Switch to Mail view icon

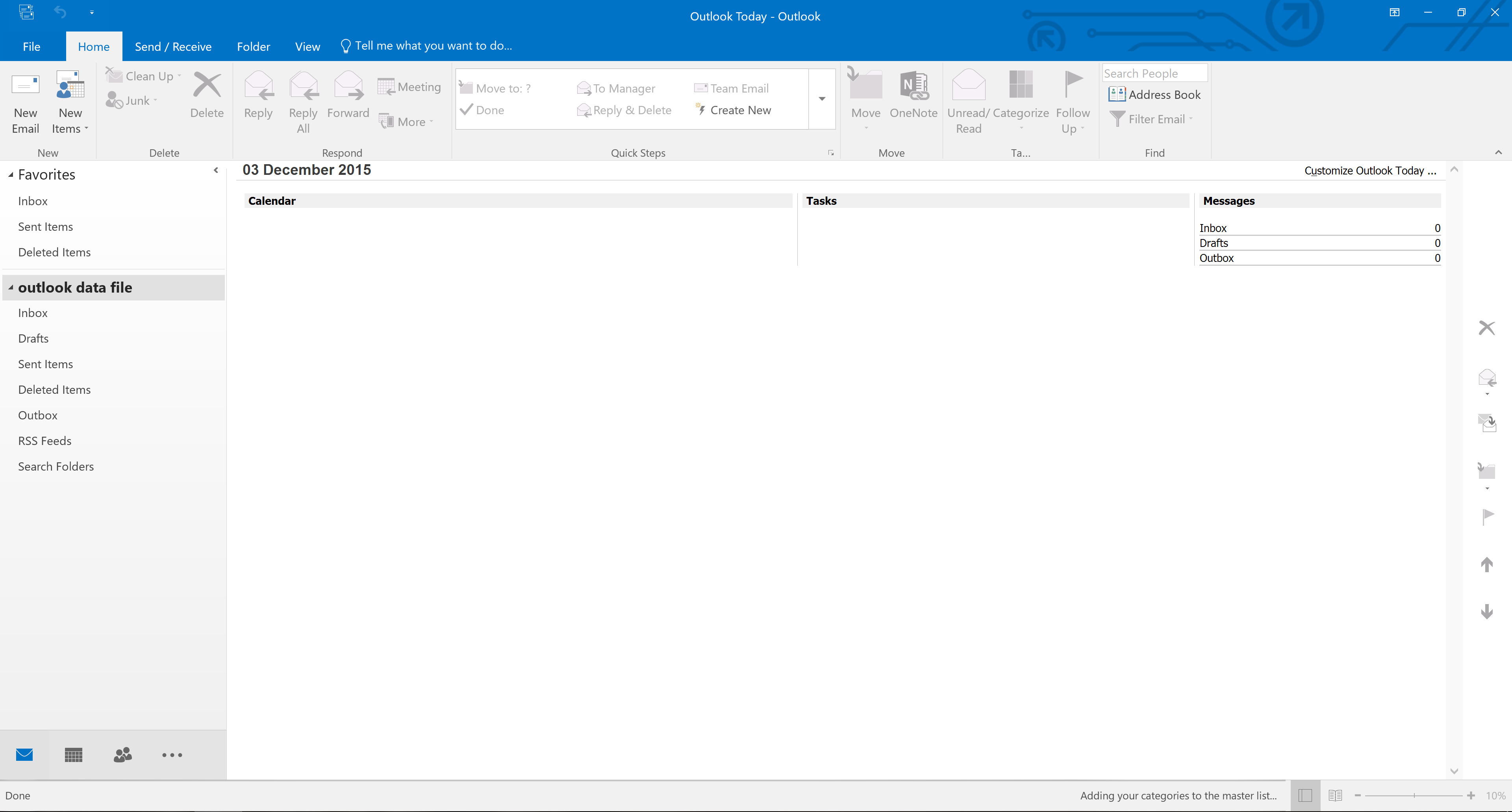[x=25, y=755]
